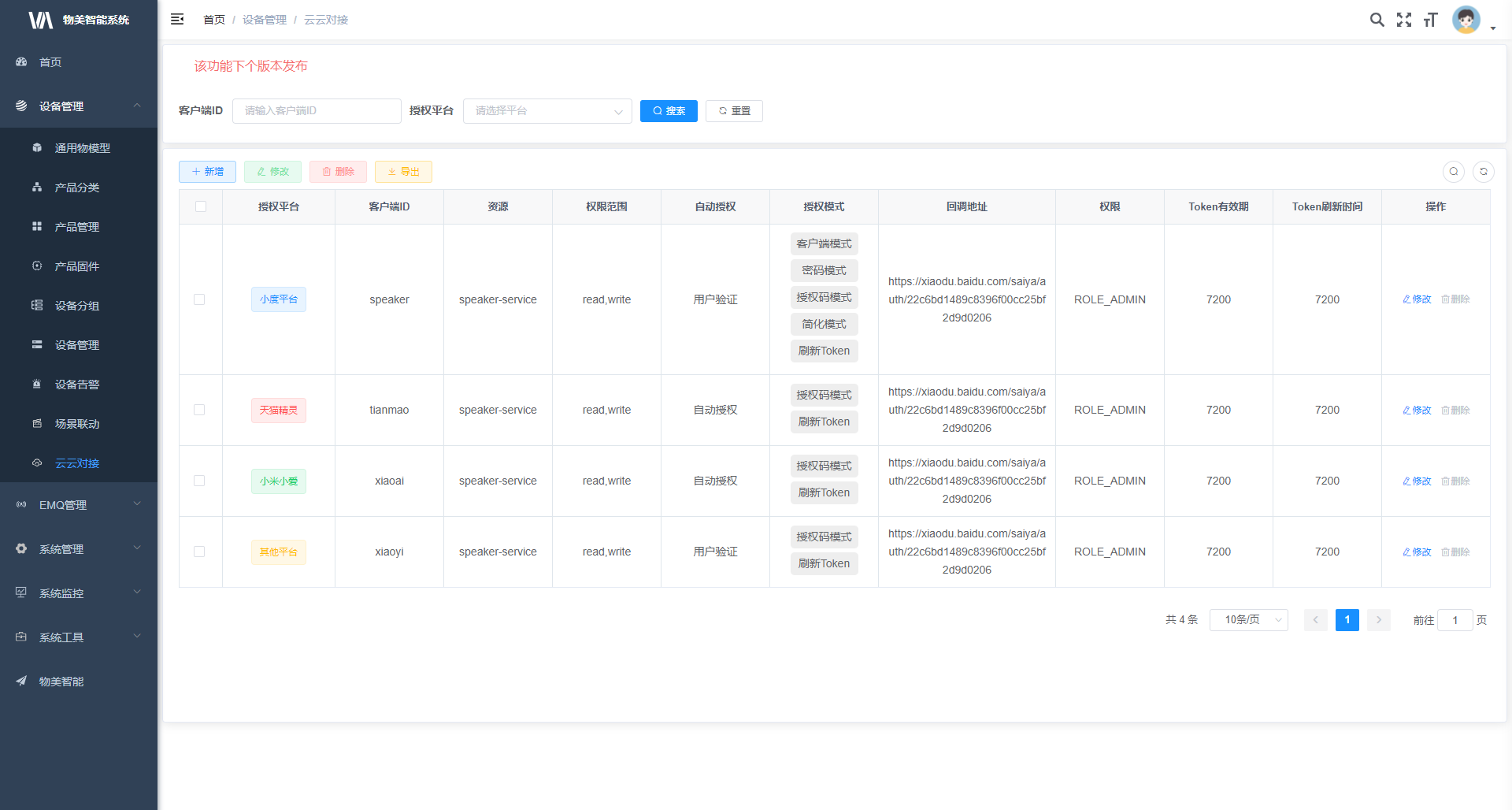Expand the EMQ管理 sidebar menu
The image size is (1512, 810).
tap(79, 505)
